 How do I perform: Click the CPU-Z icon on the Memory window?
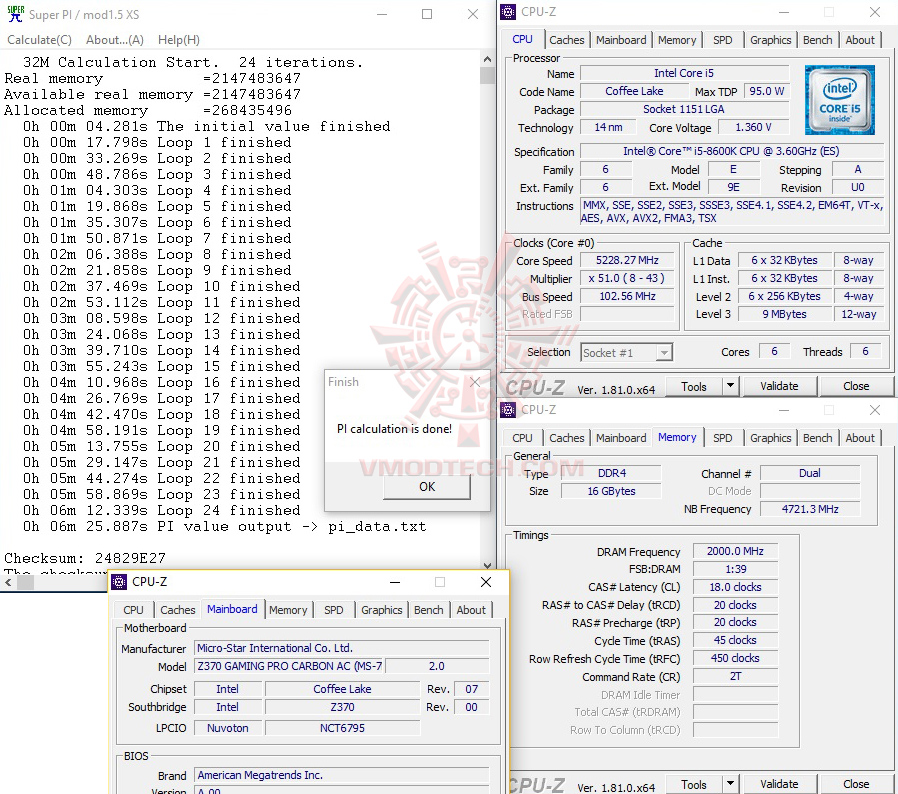coord(508,410)
